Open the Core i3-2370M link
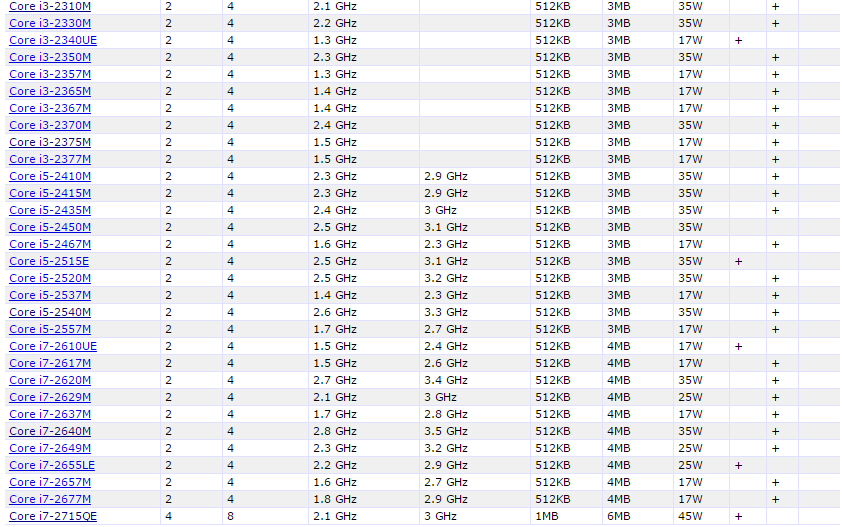 coord(50,125)
